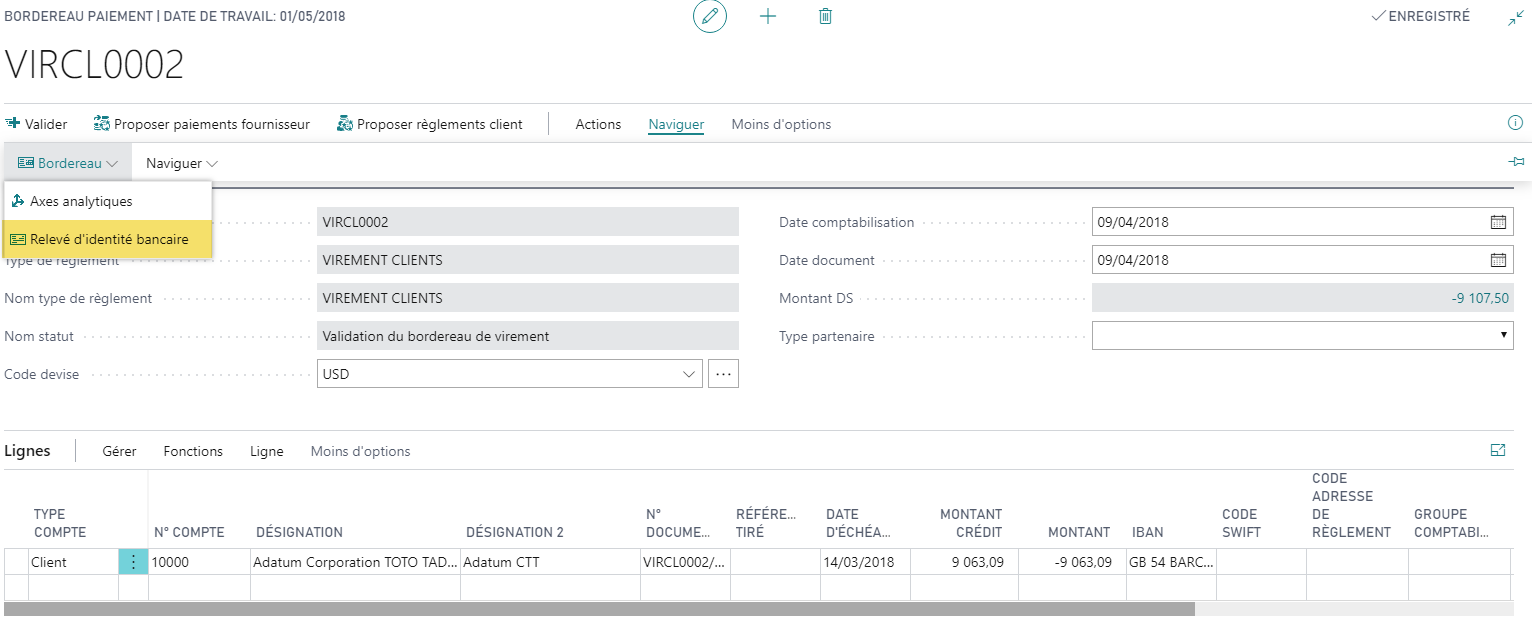Image resolution: width=1532 pixels, height=636 pixels.
Task: Click Proposer paiements fournisseur
Action: coord(202,124)
